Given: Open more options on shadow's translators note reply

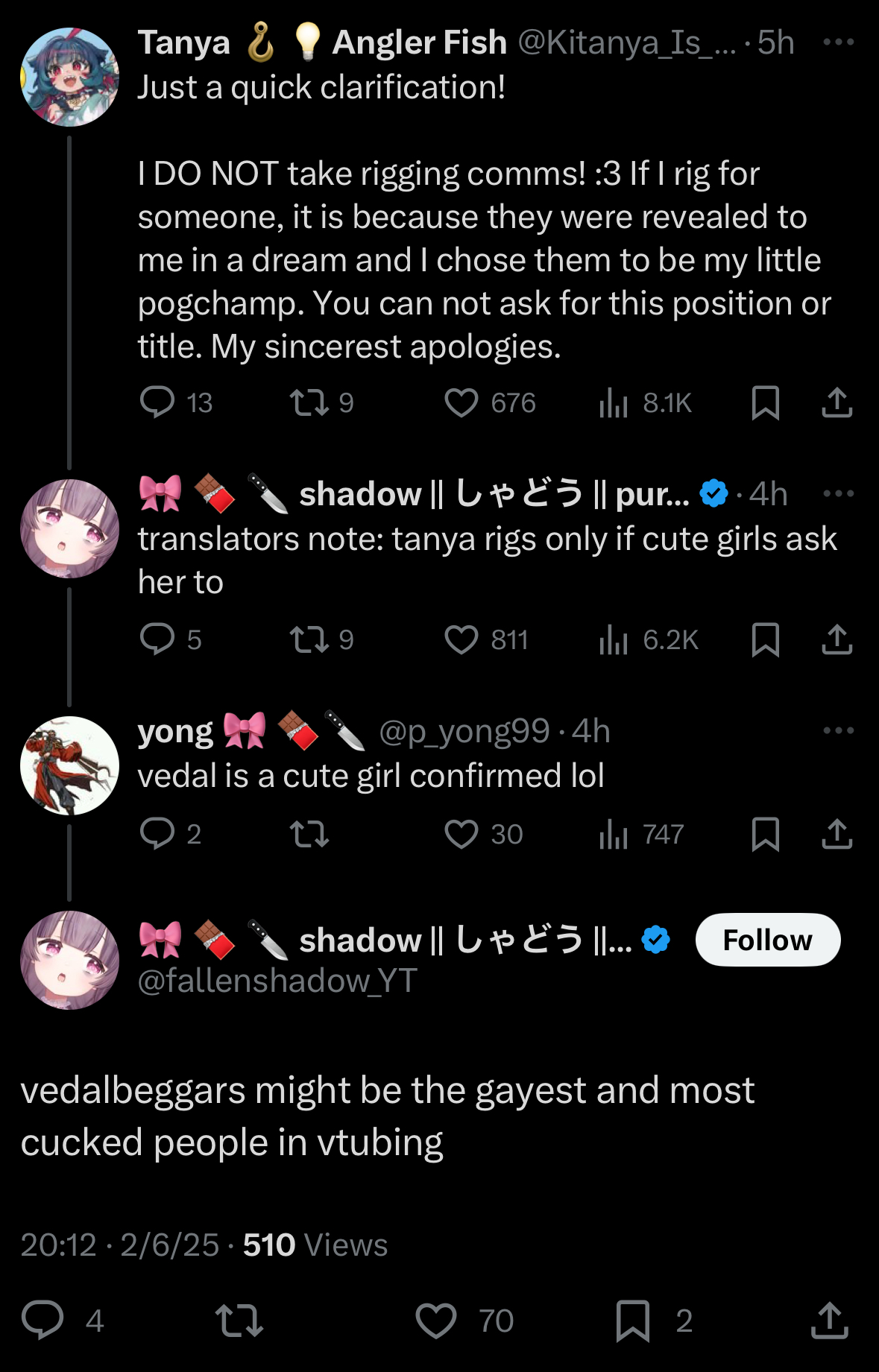Looking at the screenshot, I should tap(839, 493).
